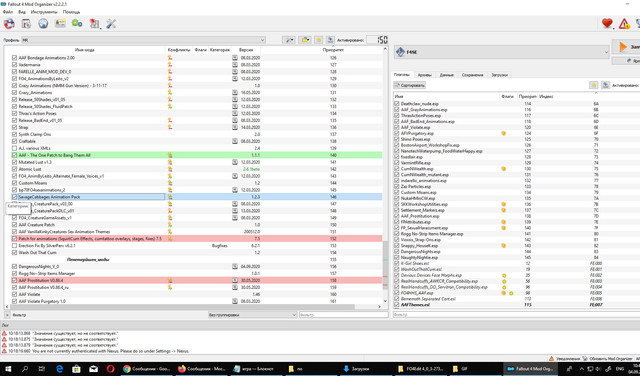The image size is (640, 376).
Task: Sort by the Версия column header
Action: pos(246,50)
